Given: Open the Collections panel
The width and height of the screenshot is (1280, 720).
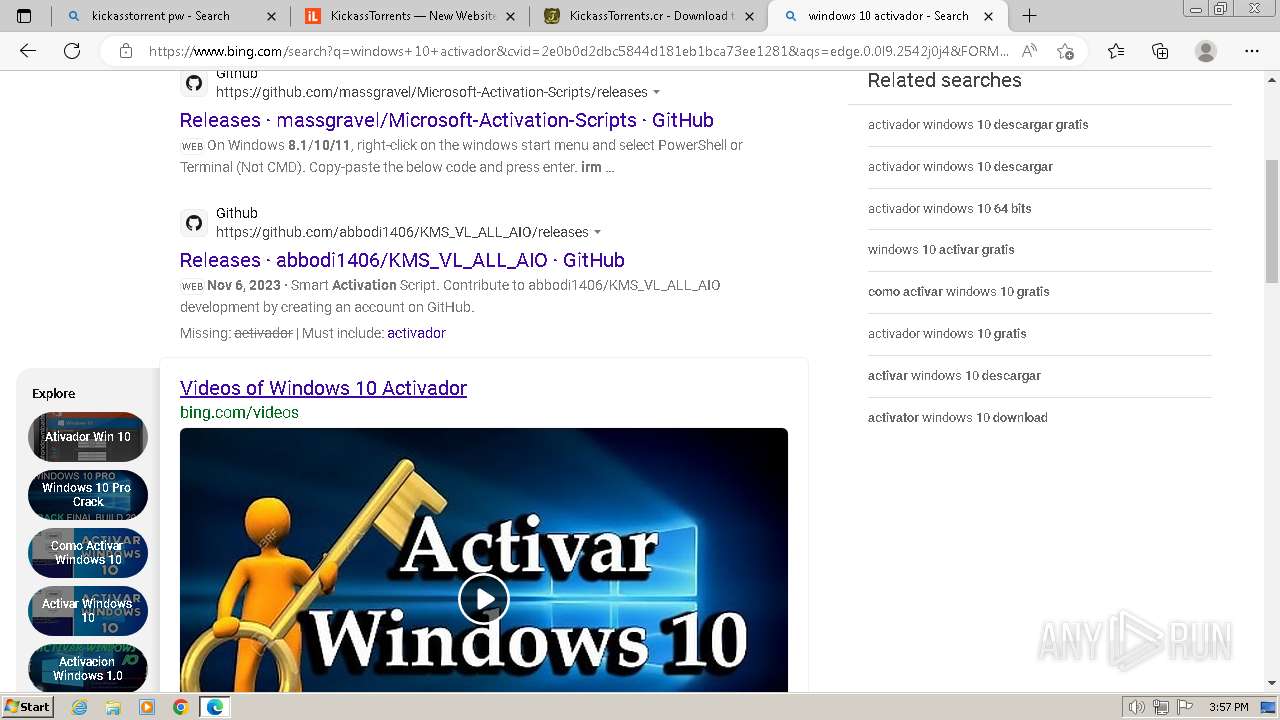Looking at the screenshot, I should pos(1160,51).
